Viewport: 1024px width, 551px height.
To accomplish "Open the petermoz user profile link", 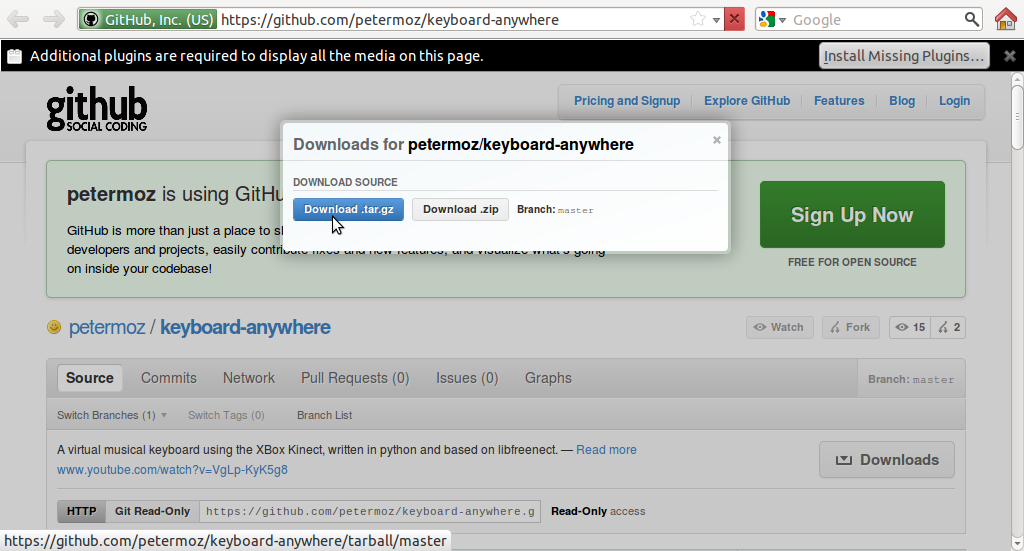I will pyautogui.click(x=107, y=327).
